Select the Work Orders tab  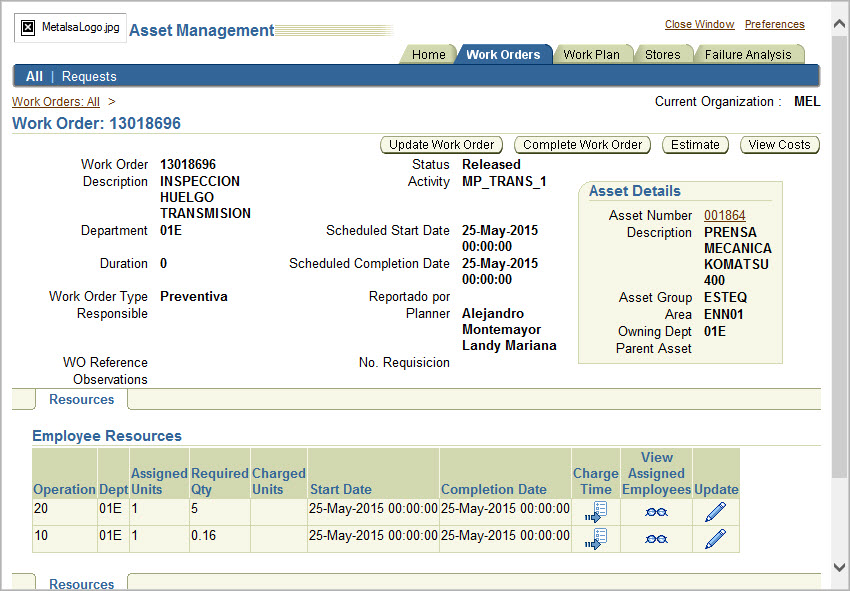tap(503, 55)
